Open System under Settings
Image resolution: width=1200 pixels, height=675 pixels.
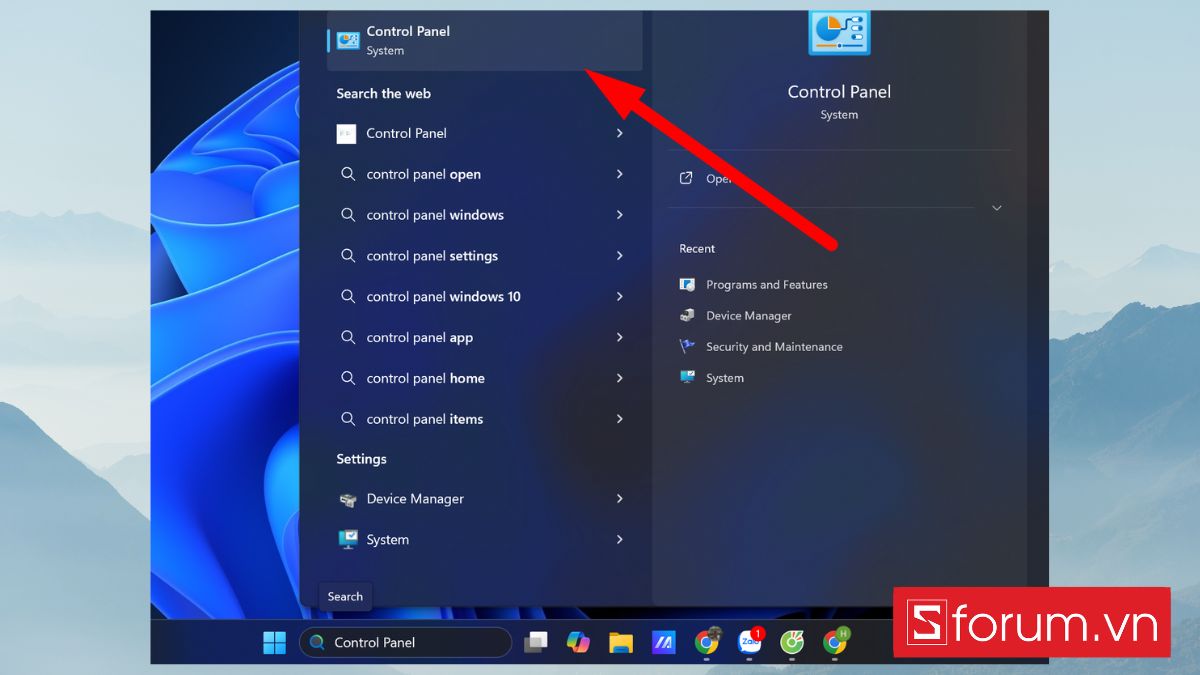point(485,540)
